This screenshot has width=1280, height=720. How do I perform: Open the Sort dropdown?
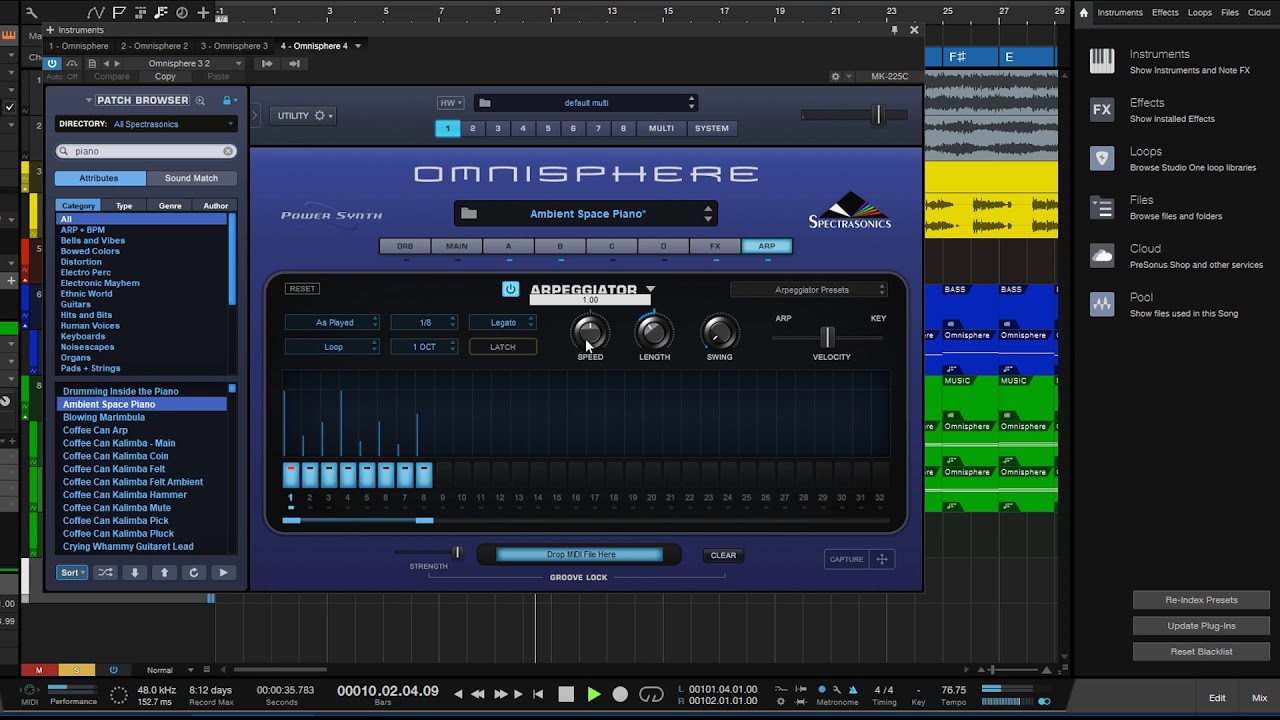(72, 573)
